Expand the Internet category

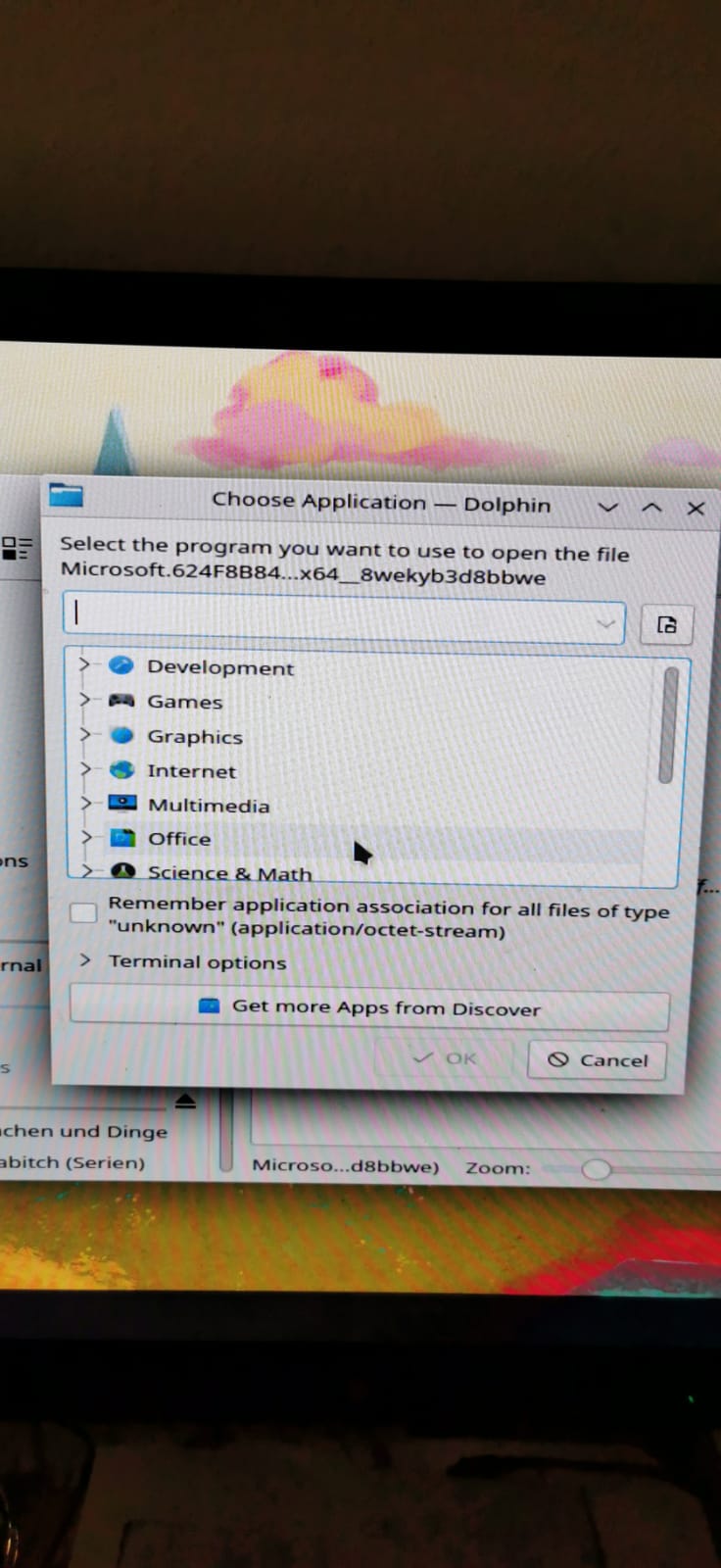pyautogui.click(x=86, y=768)
